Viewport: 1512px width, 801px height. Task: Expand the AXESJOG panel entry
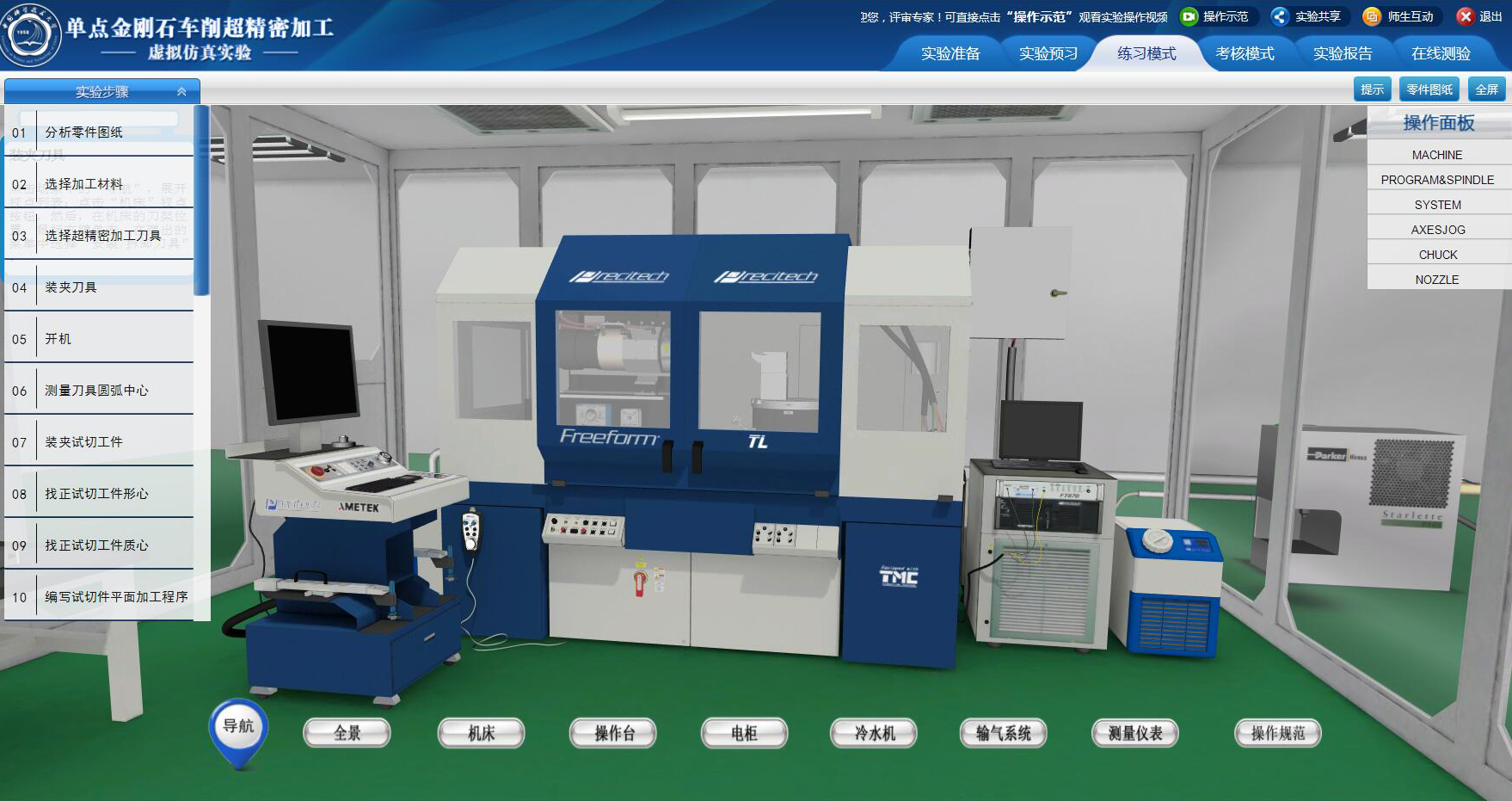[1437, 230]
